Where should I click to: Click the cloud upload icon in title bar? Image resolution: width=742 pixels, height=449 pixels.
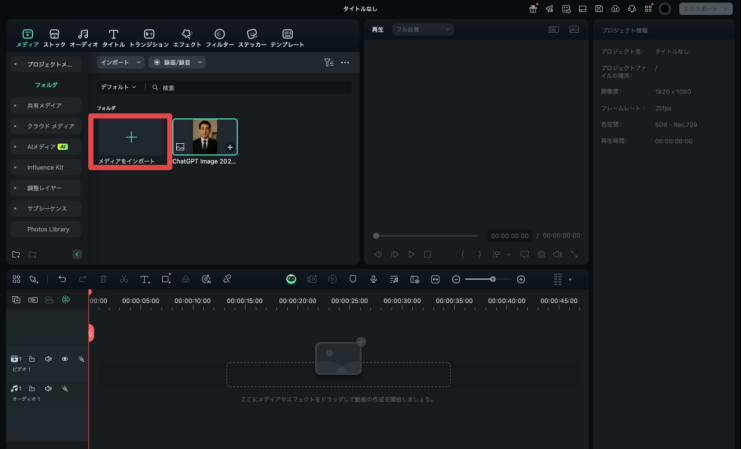tap(616, 8)
